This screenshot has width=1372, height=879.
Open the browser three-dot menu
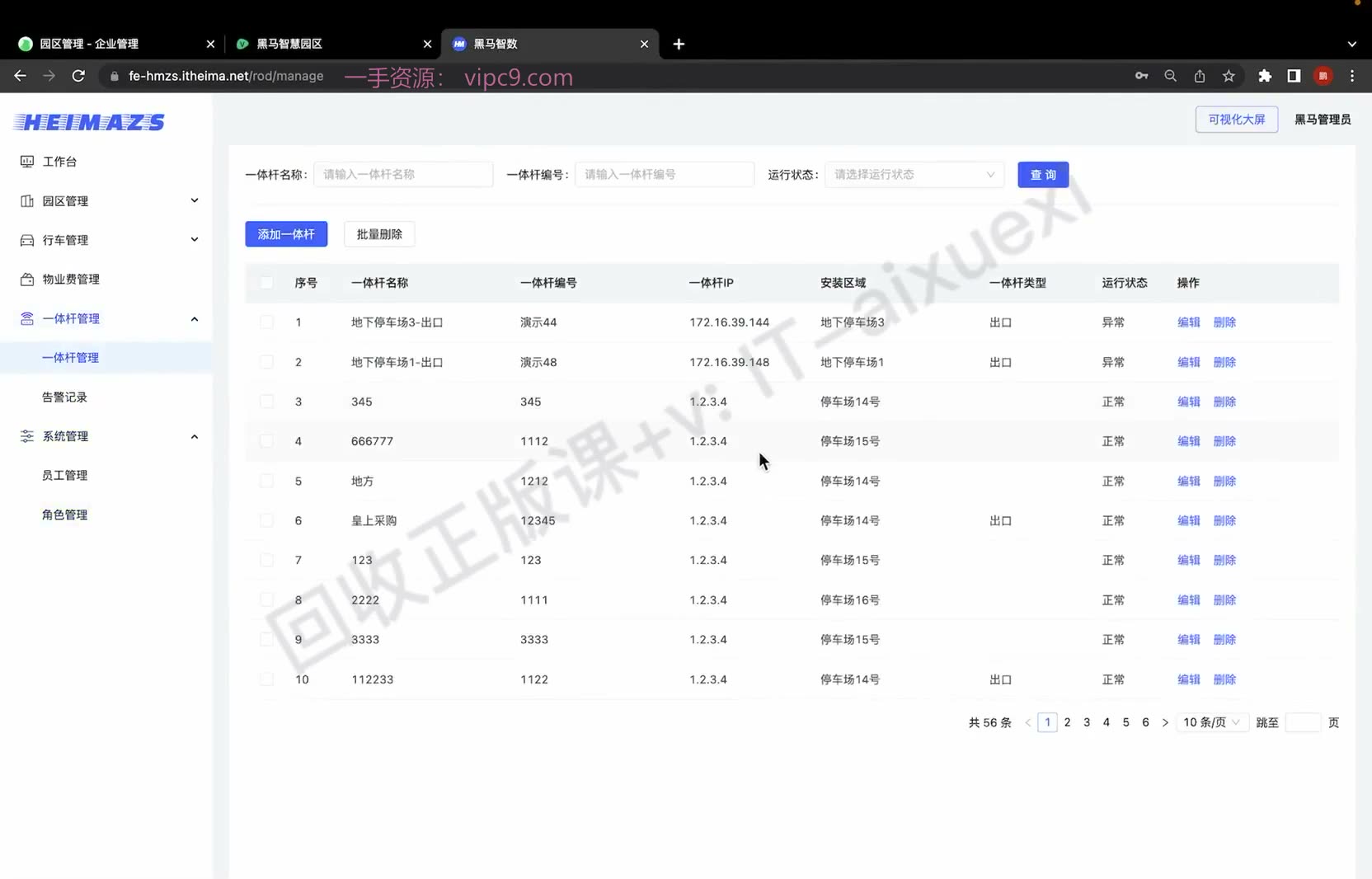click(1352, 76)
